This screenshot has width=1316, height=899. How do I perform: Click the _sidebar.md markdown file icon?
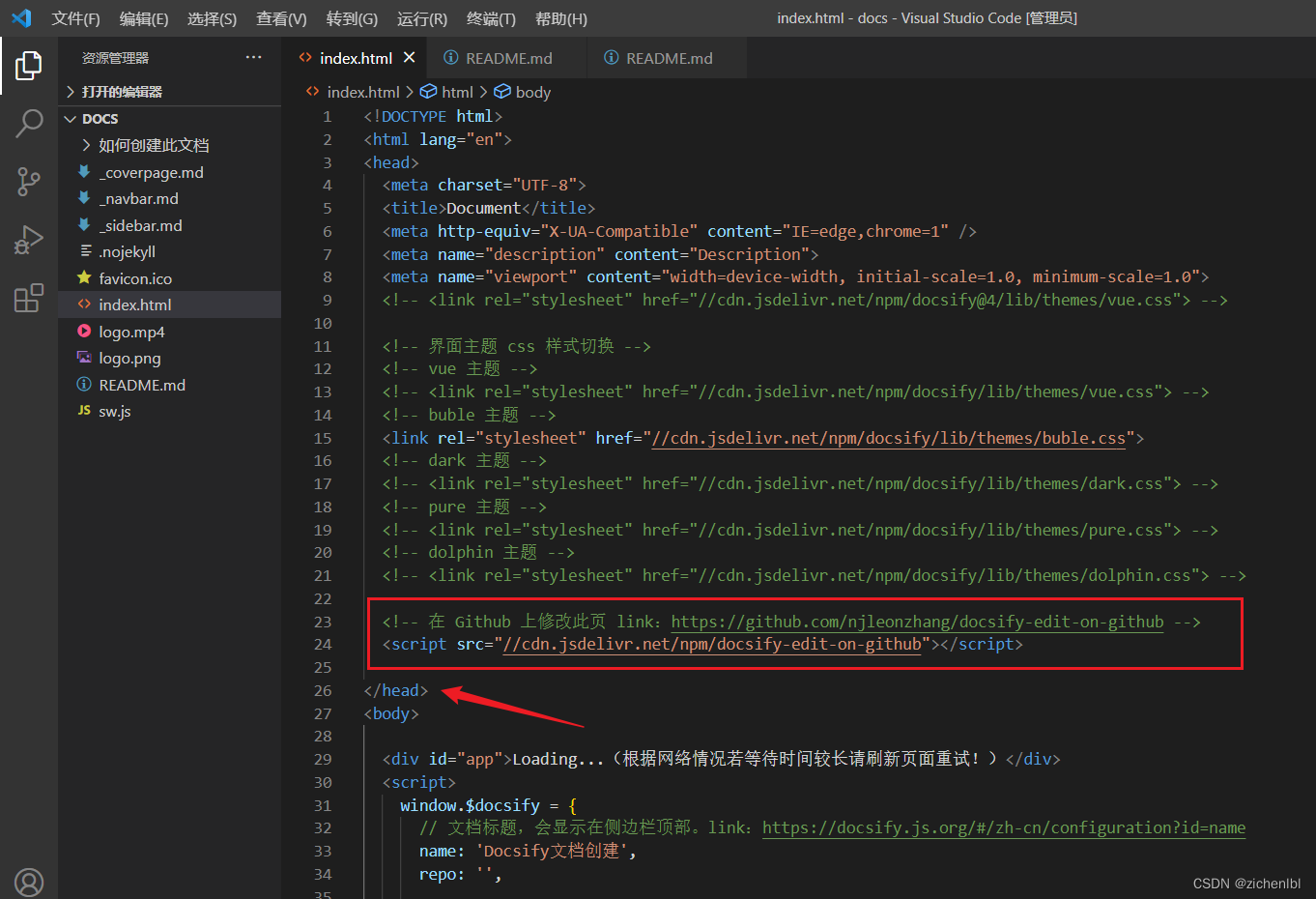[x=84, y=225]
